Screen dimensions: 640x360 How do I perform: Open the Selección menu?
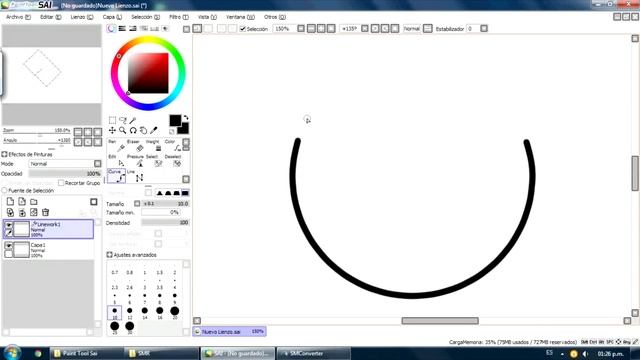tap(145, 17)
